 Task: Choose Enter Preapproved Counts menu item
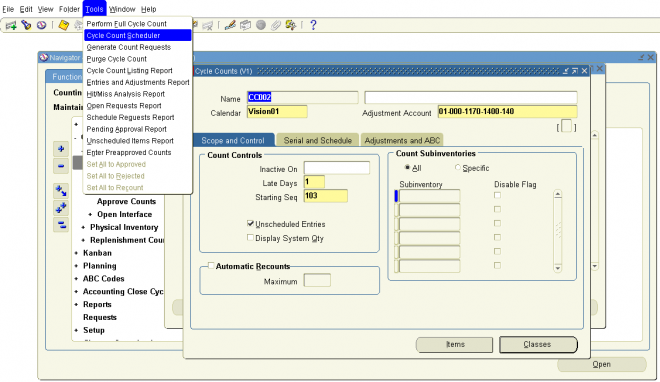[138, 152]
